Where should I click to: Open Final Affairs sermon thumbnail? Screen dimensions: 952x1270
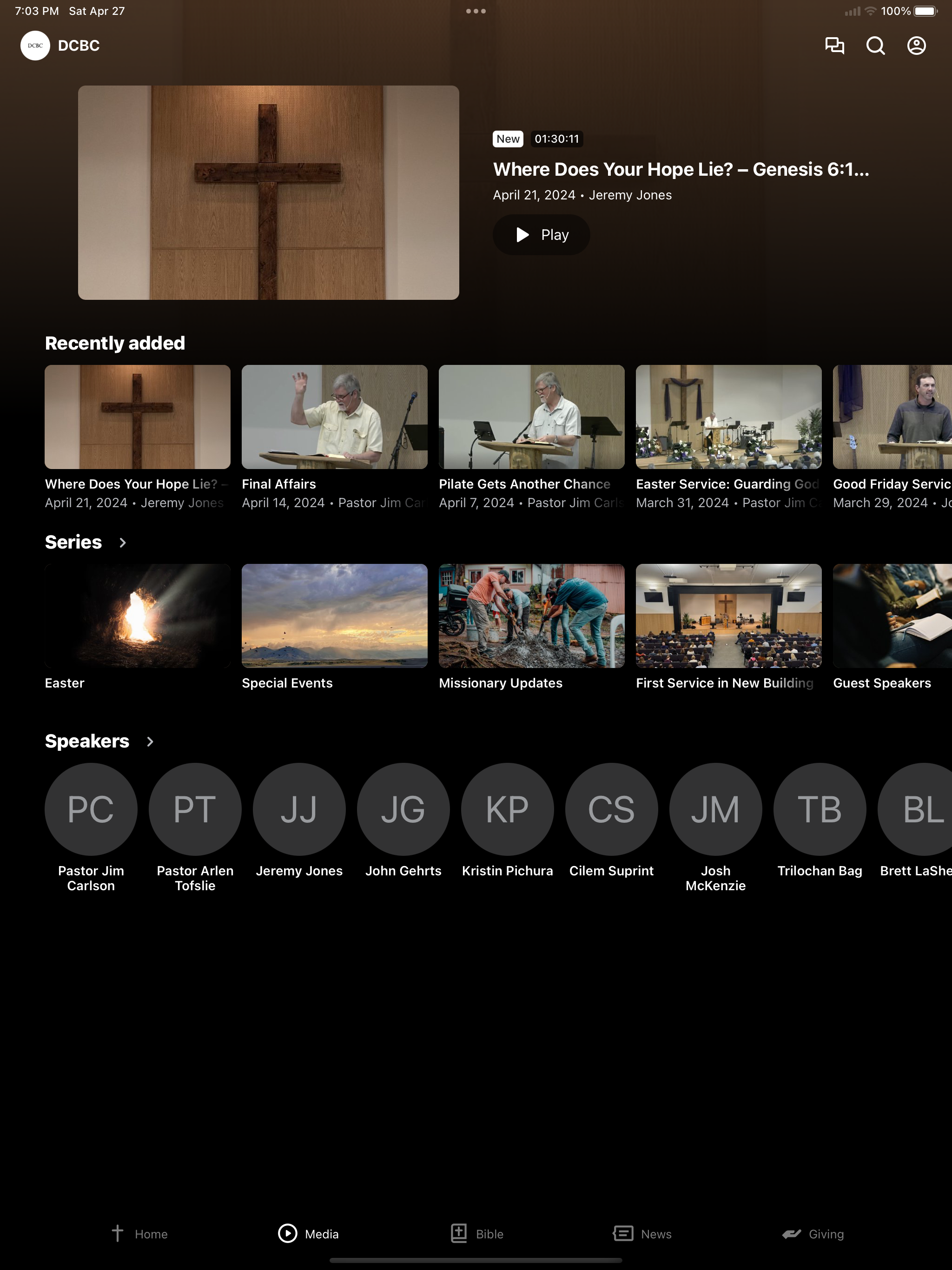335,417
